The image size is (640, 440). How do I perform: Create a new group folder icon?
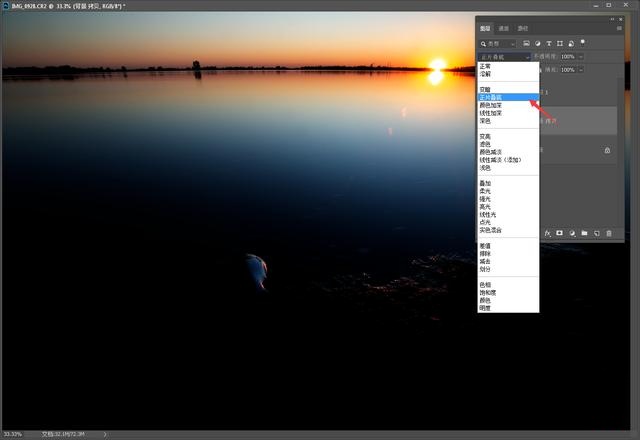[x=584, y=233]
